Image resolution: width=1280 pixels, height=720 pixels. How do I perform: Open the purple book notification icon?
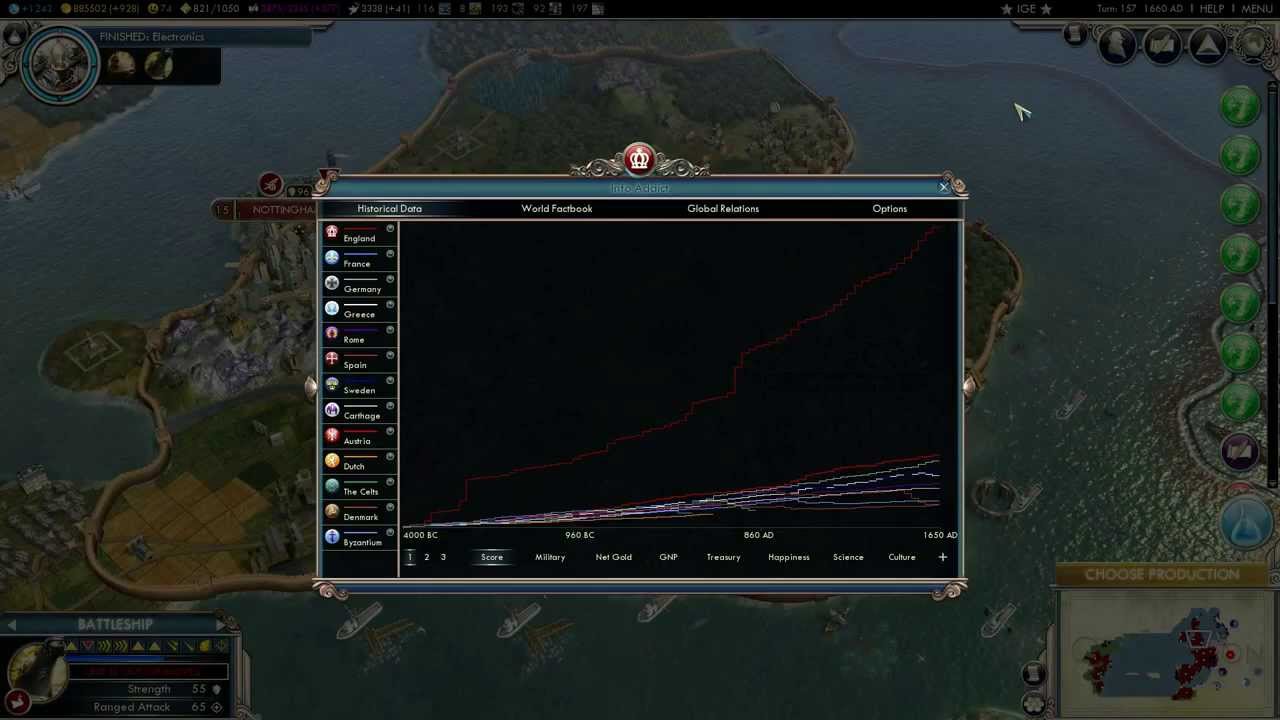(1240, 451)
